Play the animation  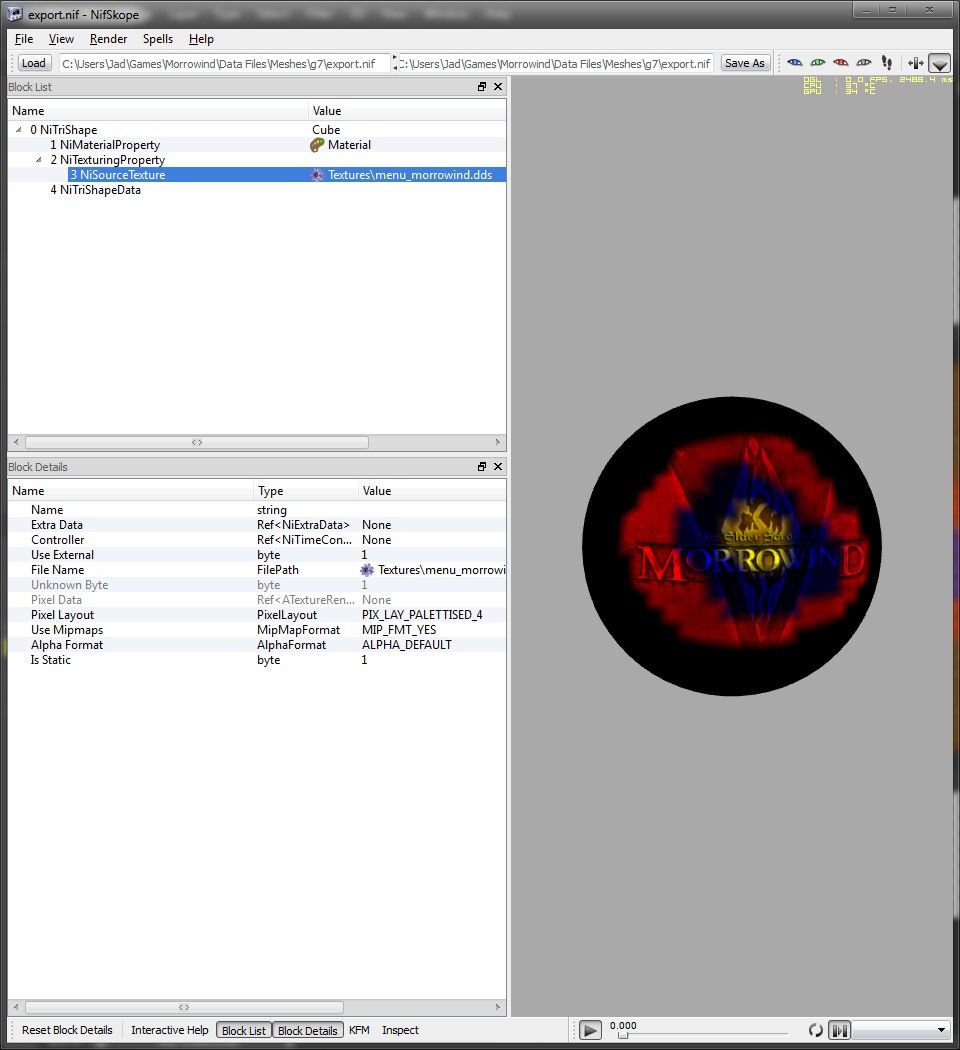590,1030
